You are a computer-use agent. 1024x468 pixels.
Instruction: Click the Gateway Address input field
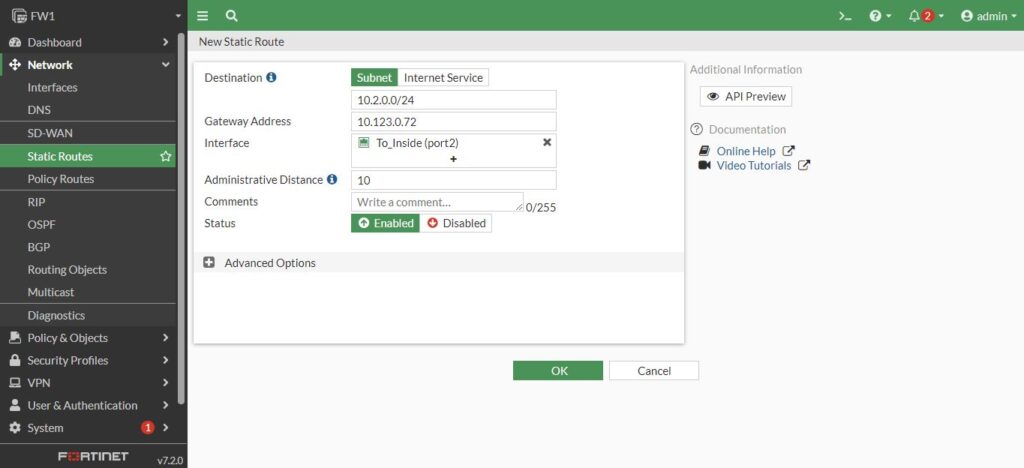point(454,122)
